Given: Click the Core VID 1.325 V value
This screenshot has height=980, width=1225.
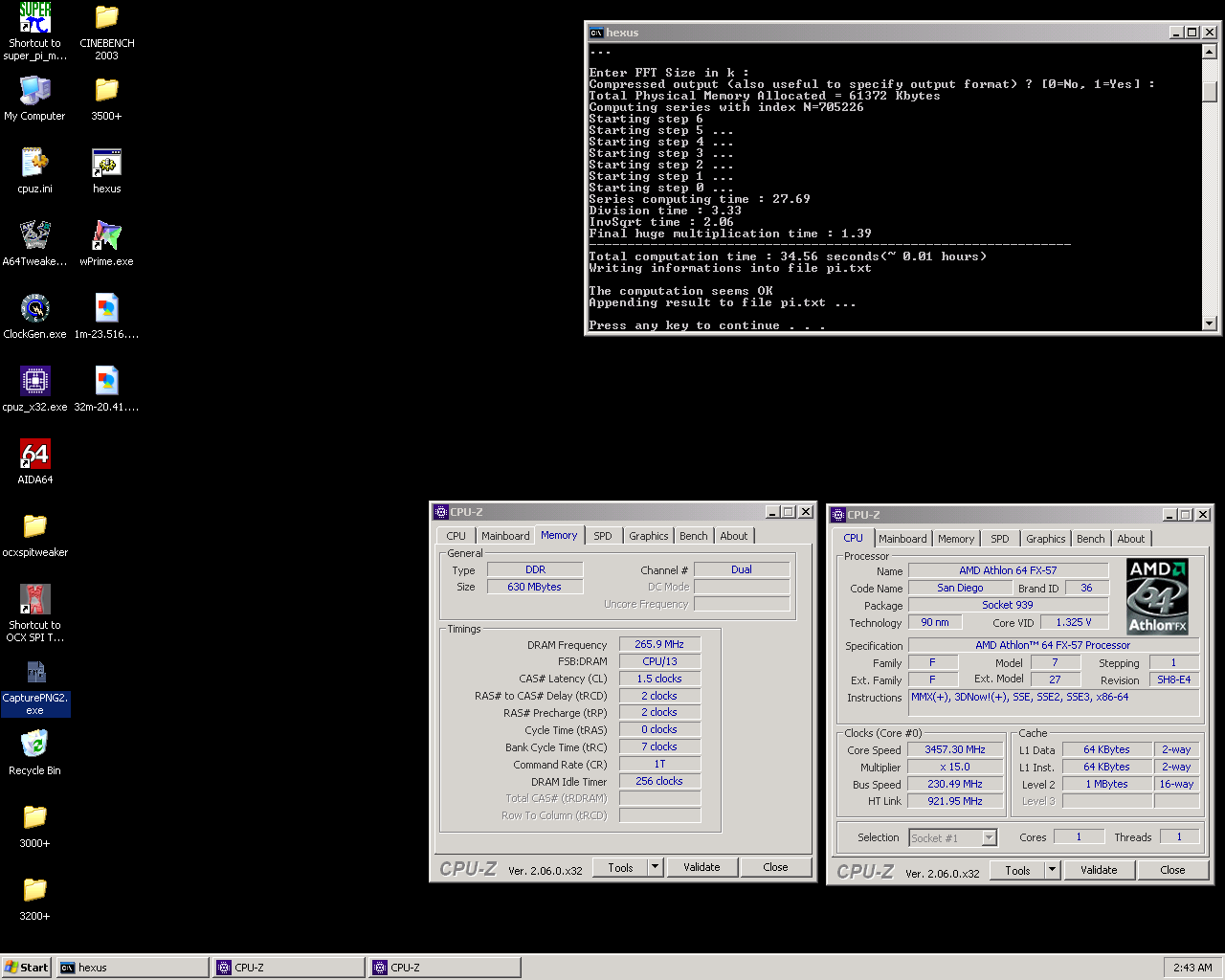Looking at the screenshot, I should 1074,622.
